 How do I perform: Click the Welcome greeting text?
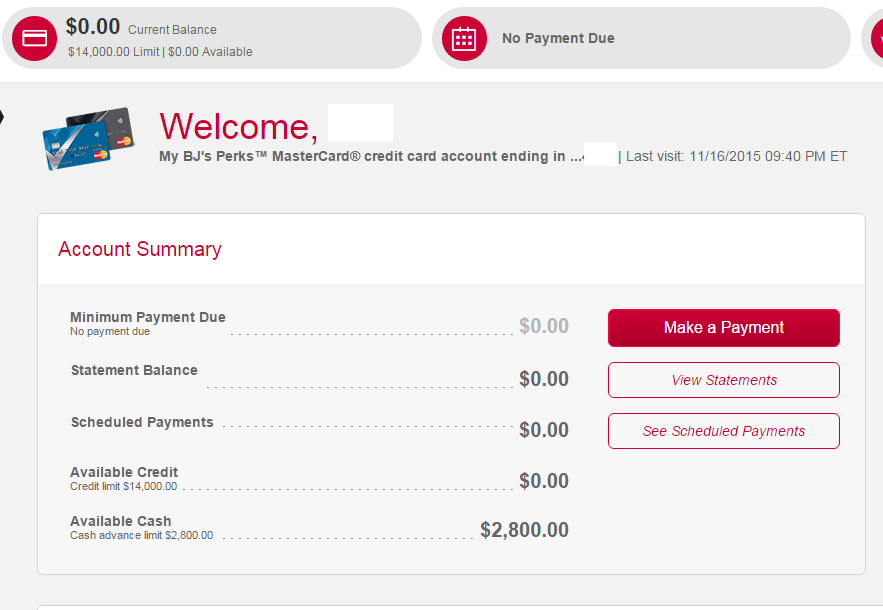coord(239,126)
